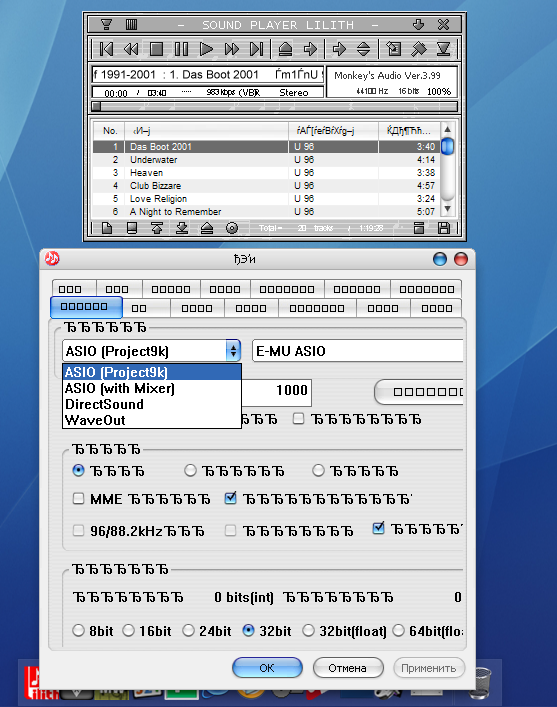The image size is (557, 707).
Task: Click the disc icon in playlist bottom bar
Action: pos(232,228)
